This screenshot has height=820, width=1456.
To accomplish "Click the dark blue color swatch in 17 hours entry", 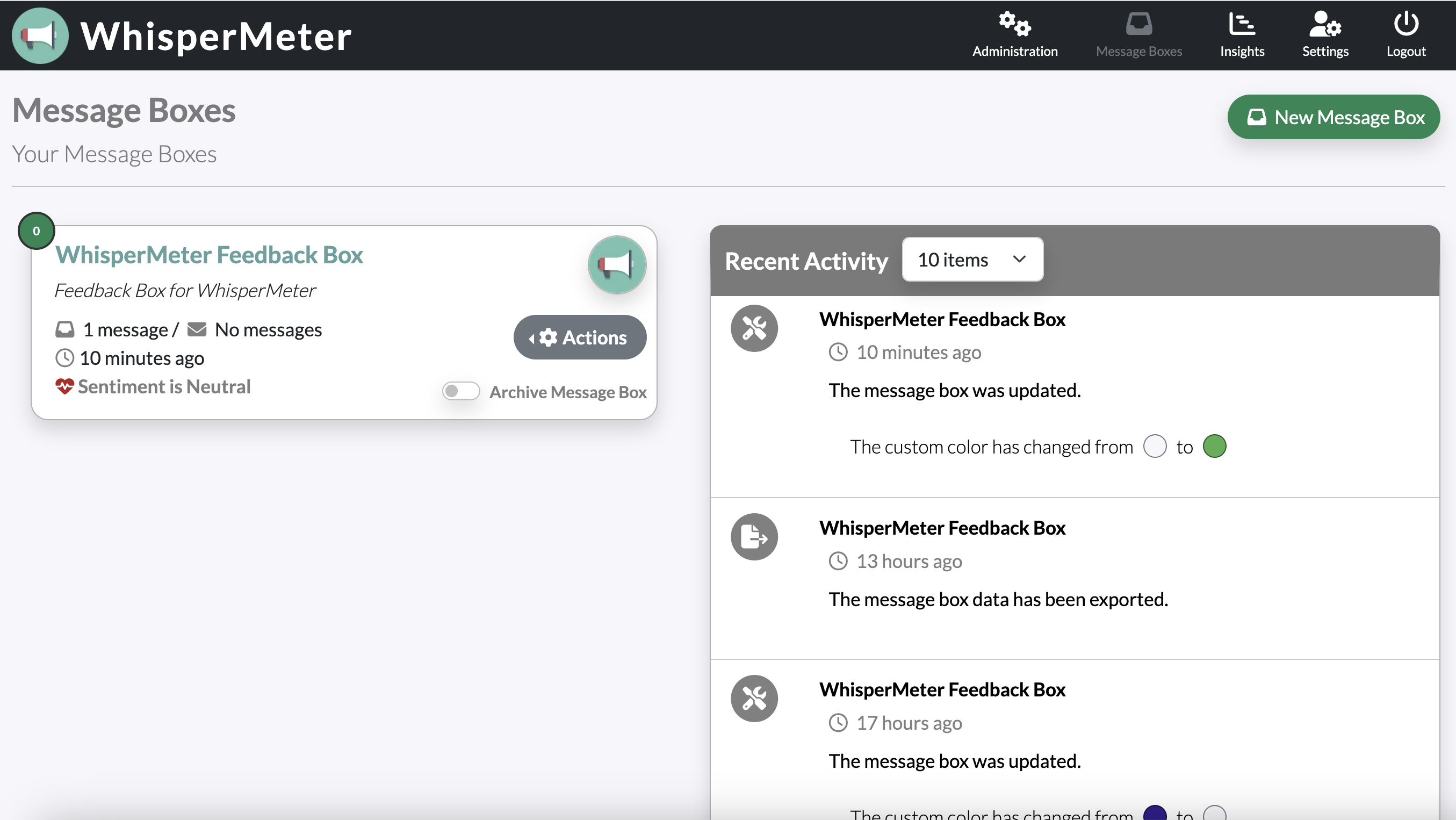I will coord(1155,812).
